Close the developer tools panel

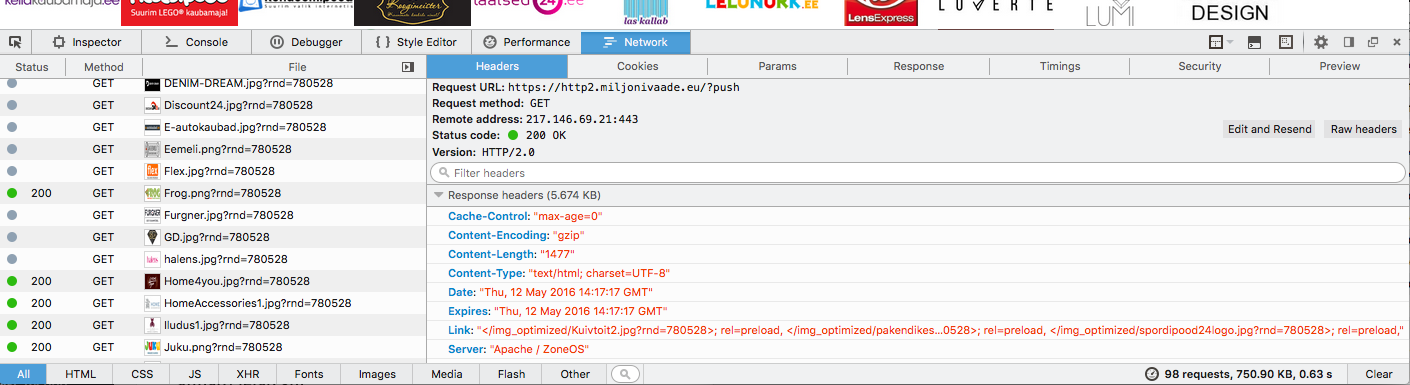pos(1396,42)
